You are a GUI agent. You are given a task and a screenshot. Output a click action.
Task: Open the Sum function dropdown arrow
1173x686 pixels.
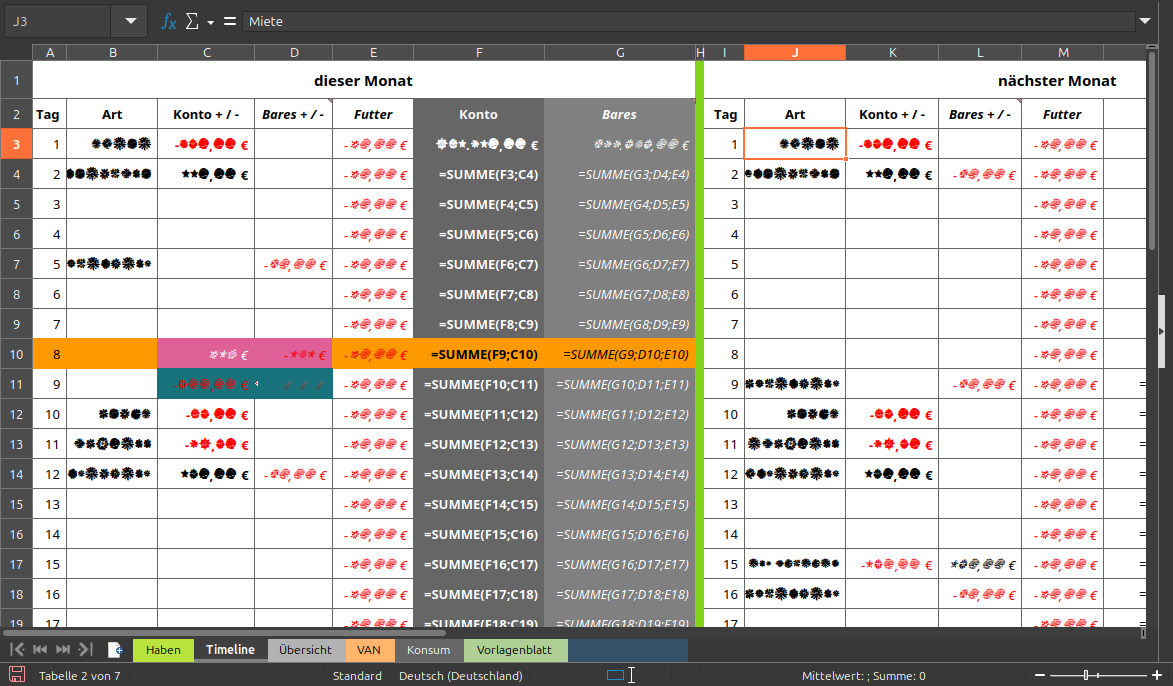click(211, 22)
